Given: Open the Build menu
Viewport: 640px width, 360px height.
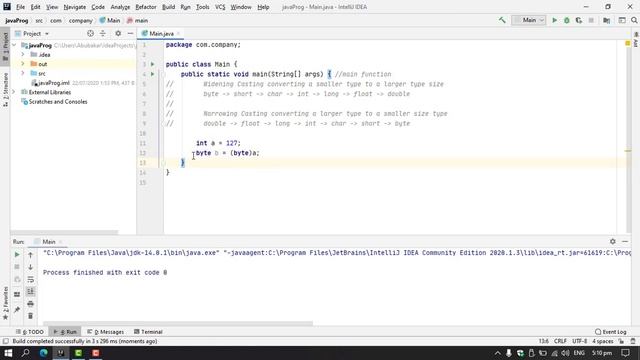Looking at the screenshot, I should [x=168, y=7].
